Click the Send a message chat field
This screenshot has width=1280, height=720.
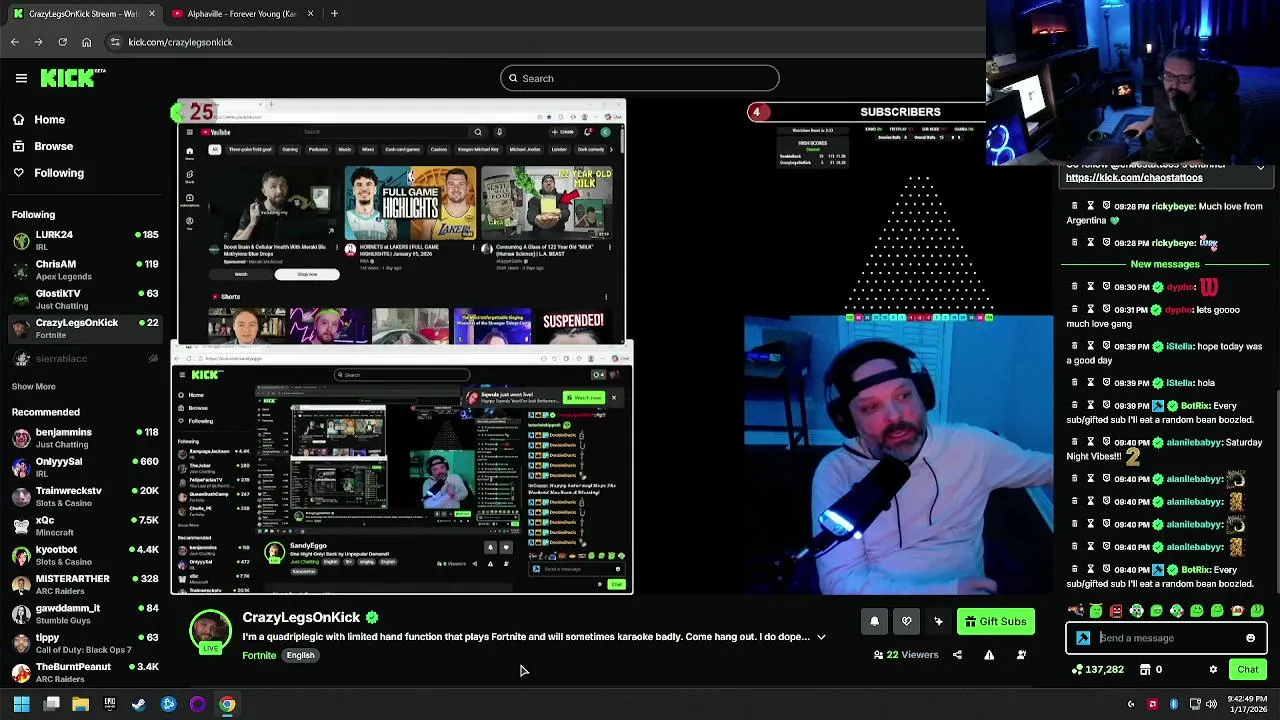pyautogui.click(x=1167, y=638)
